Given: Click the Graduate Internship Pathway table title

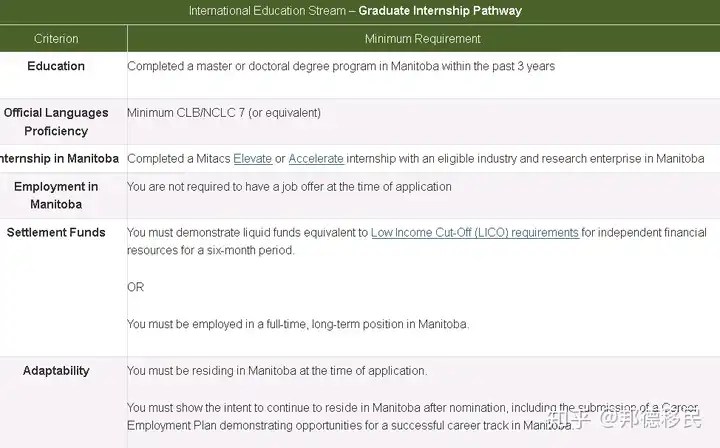Looking at the screenshot, I should click(355, 11).
